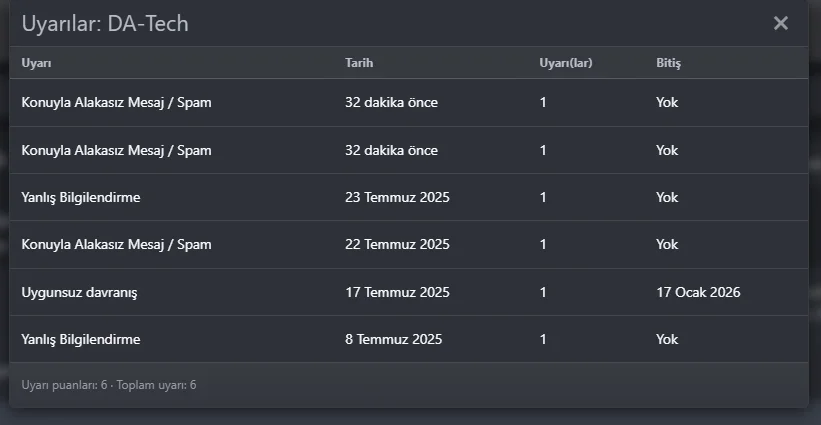Open Yanlış Bilgilendirme warning from 8 Temmuz 2025
Viewport: 821px width, 425px height.
coord(81,339)
